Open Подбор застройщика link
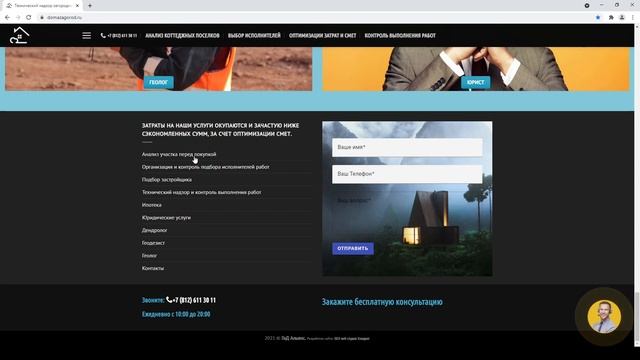Viewport: 640px width, 360px height. click(167, 180)
